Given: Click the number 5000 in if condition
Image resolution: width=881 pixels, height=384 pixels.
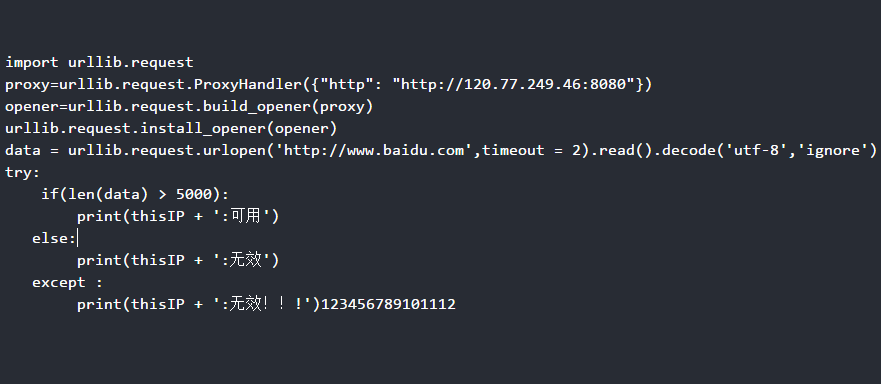Looking at the screenshot, I should (194, 194).
